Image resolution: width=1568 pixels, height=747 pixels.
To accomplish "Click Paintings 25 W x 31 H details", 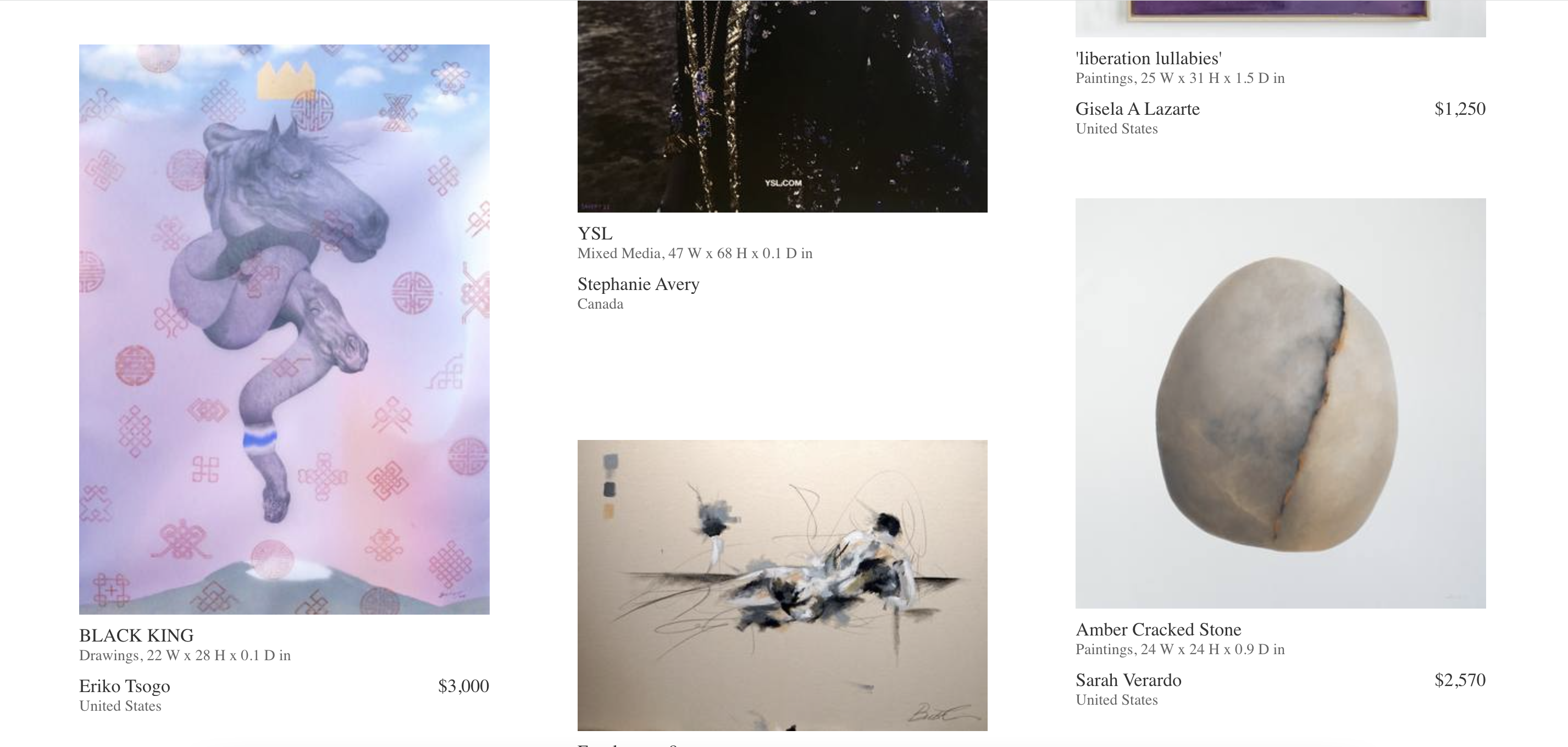I will click(x=1181, y=79).
